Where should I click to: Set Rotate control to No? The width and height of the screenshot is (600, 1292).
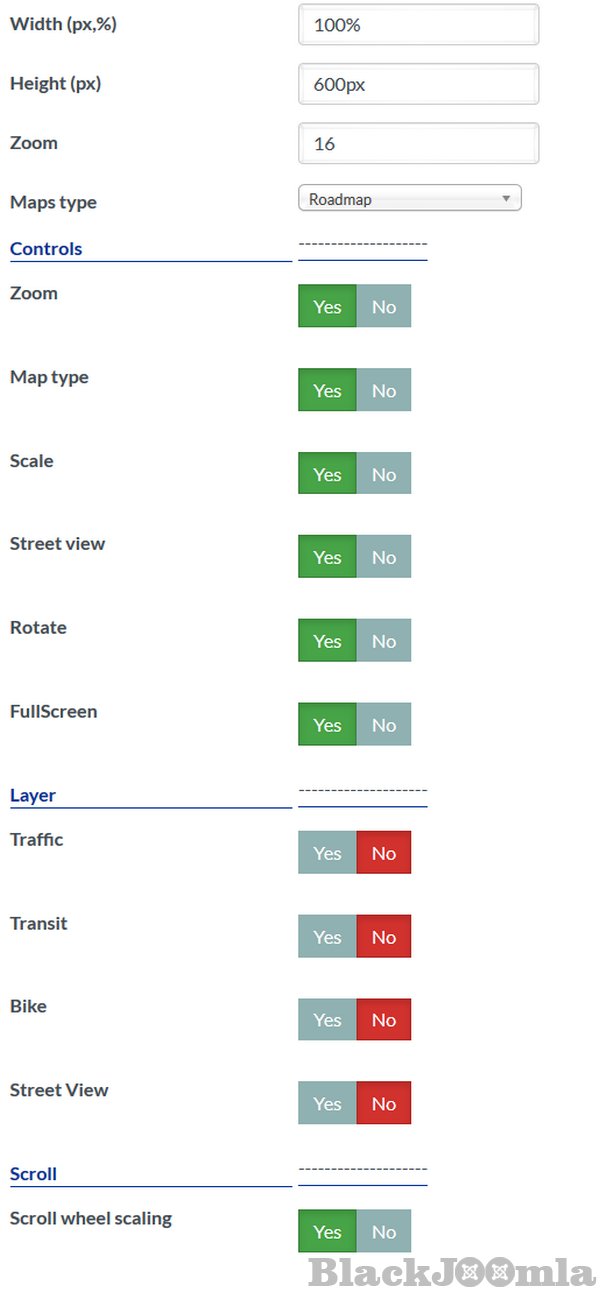pos(384,641)
